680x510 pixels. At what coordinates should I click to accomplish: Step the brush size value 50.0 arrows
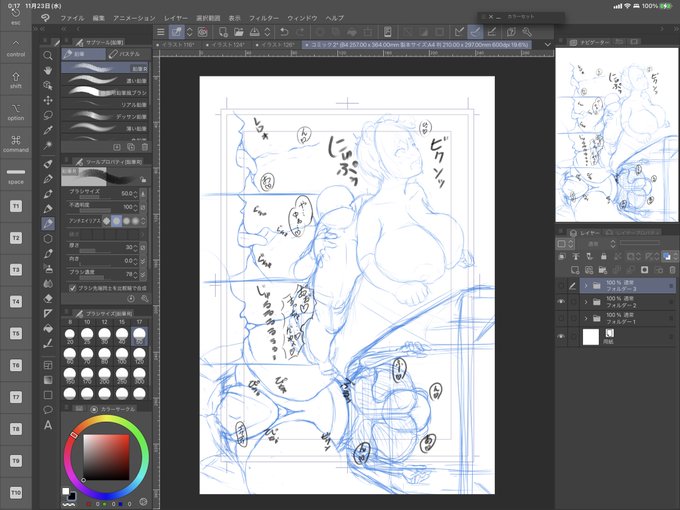(x=135, y=193)
